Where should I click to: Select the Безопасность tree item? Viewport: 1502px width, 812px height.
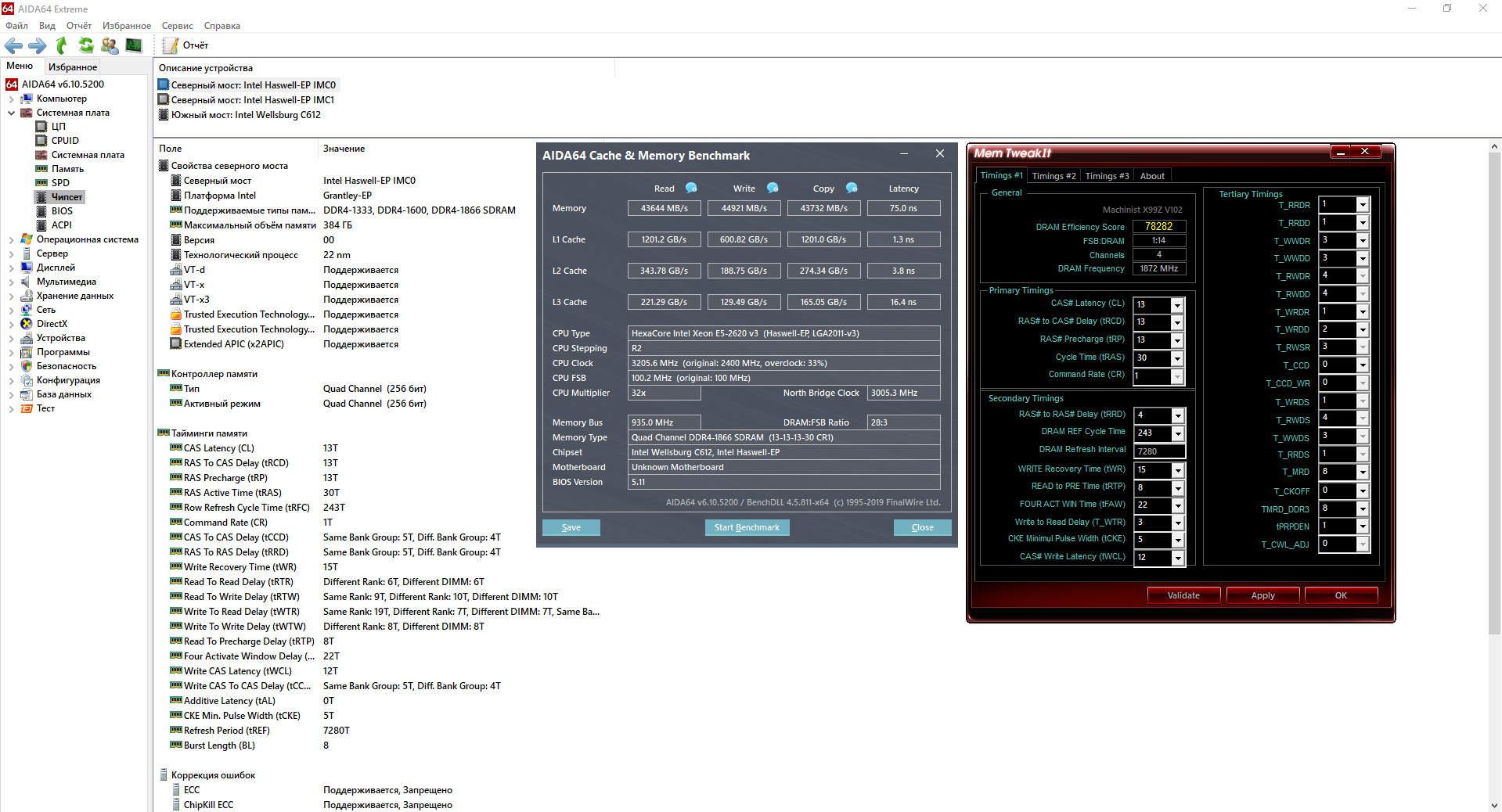(x=67, y=366)
